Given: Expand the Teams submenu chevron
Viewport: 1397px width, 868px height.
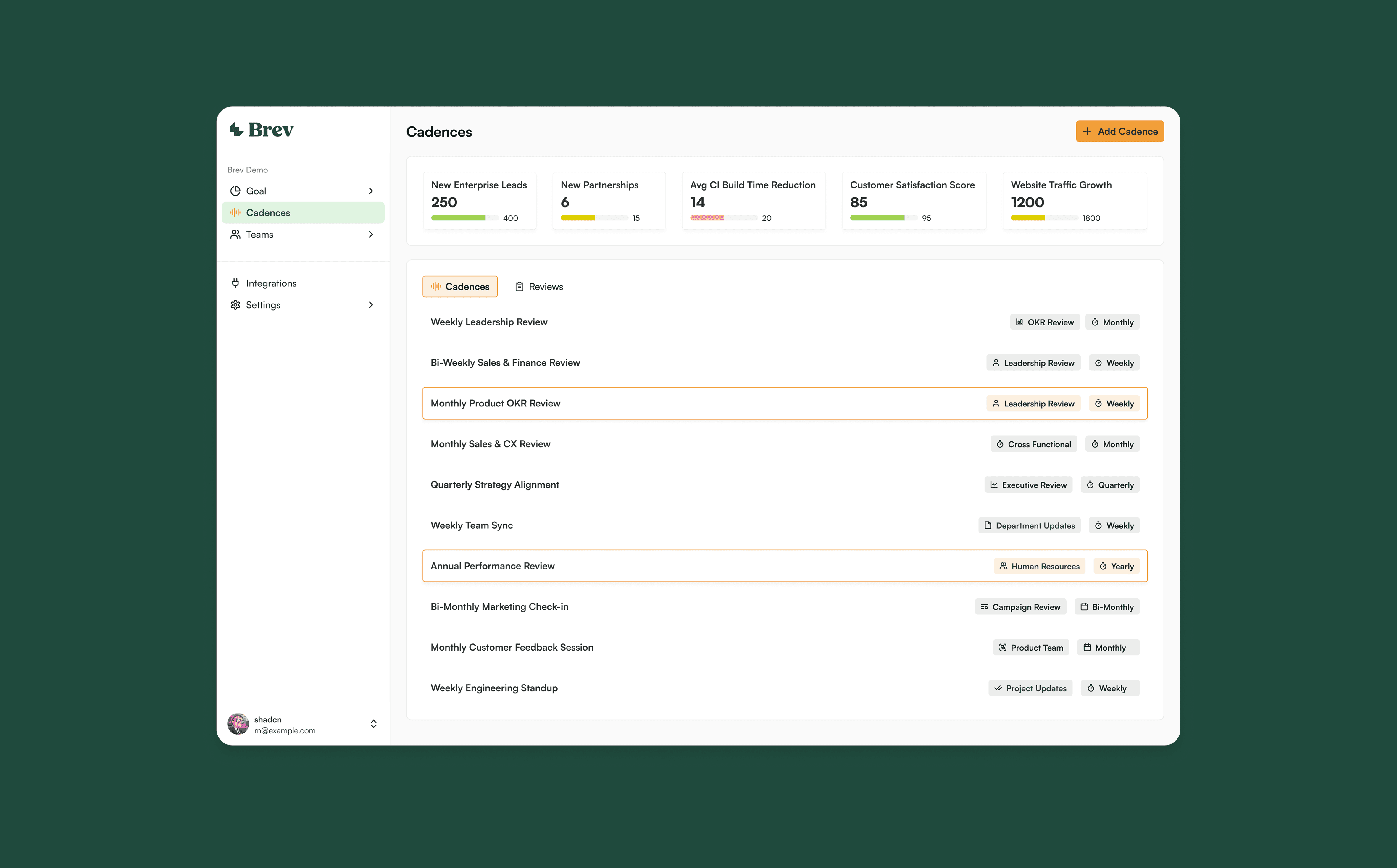Looking at the screenshot, I should 371,234.
